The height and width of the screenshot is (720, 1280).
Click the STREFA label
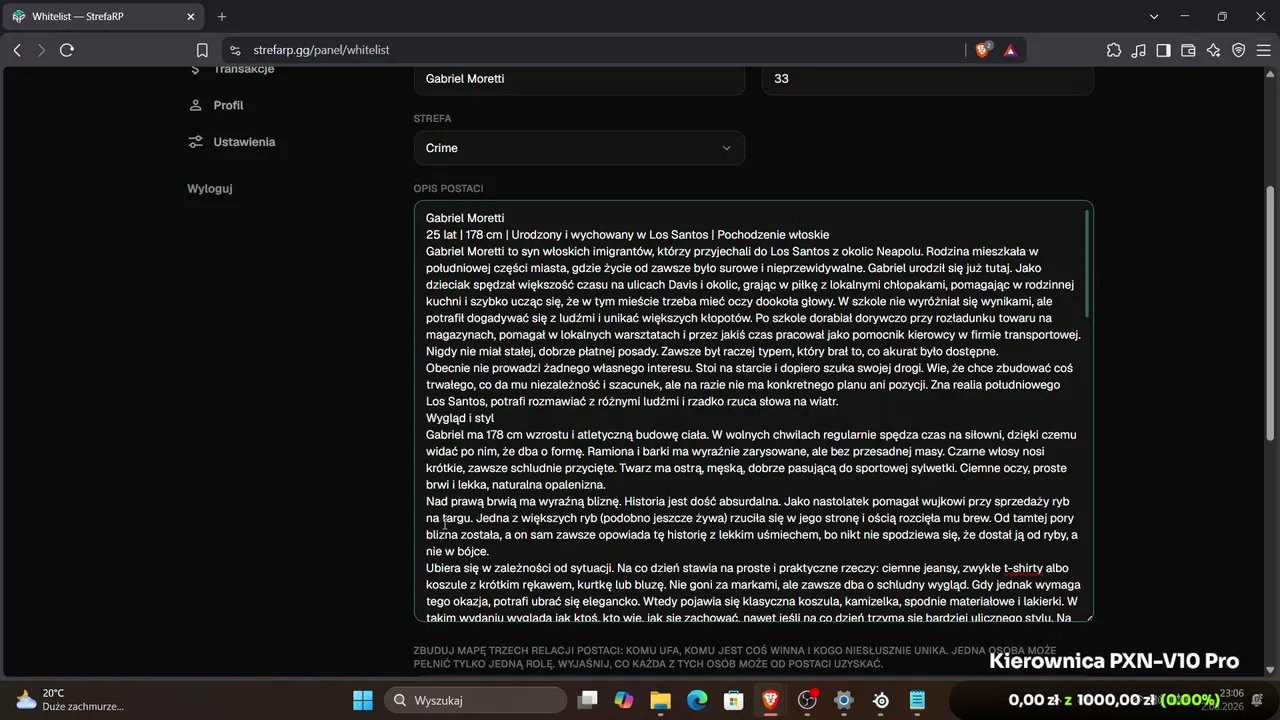point(432,119)
